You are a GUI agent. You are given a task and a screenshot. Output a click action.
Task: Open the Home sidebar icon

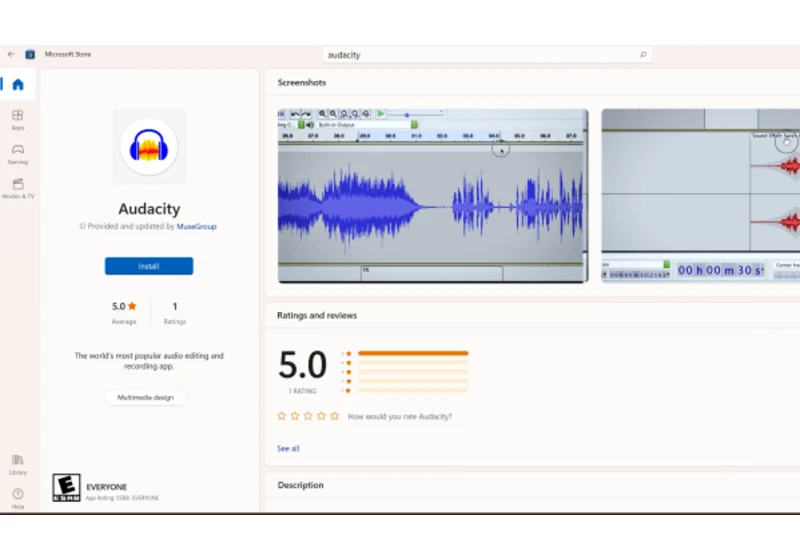pyautogui.click(x=18, y=84)
